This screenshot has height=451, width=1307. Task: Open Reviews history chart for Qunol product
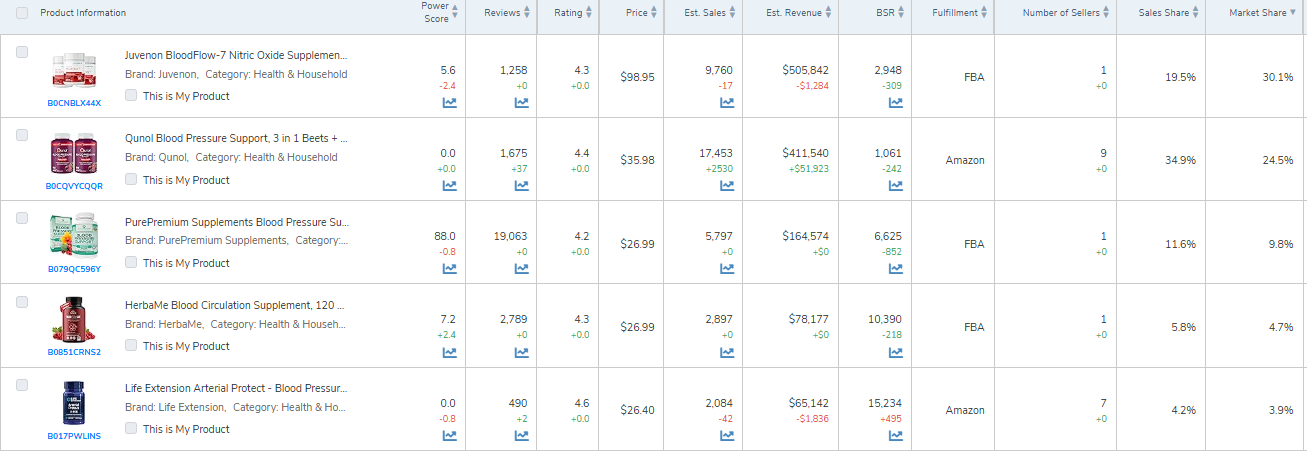pos(521,185)
